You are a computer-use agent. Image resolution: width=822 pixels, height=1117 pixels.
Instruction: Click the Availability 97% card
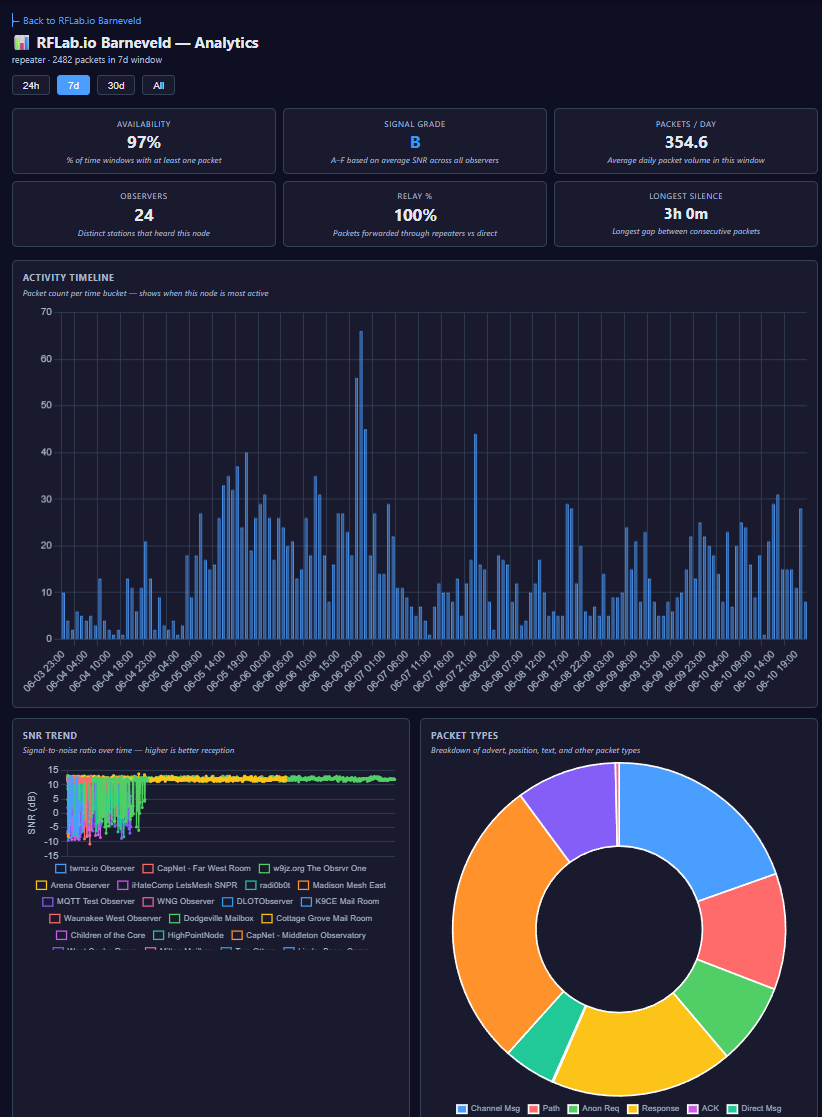click(144, 141)
